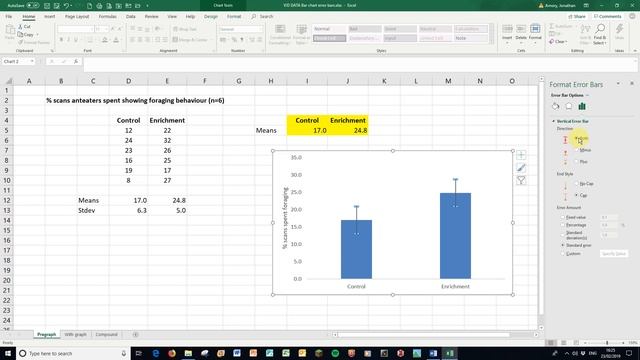640x360 pixels.
Task: Switch to the Design ribbon tab
Action: (x=211, y=16)
